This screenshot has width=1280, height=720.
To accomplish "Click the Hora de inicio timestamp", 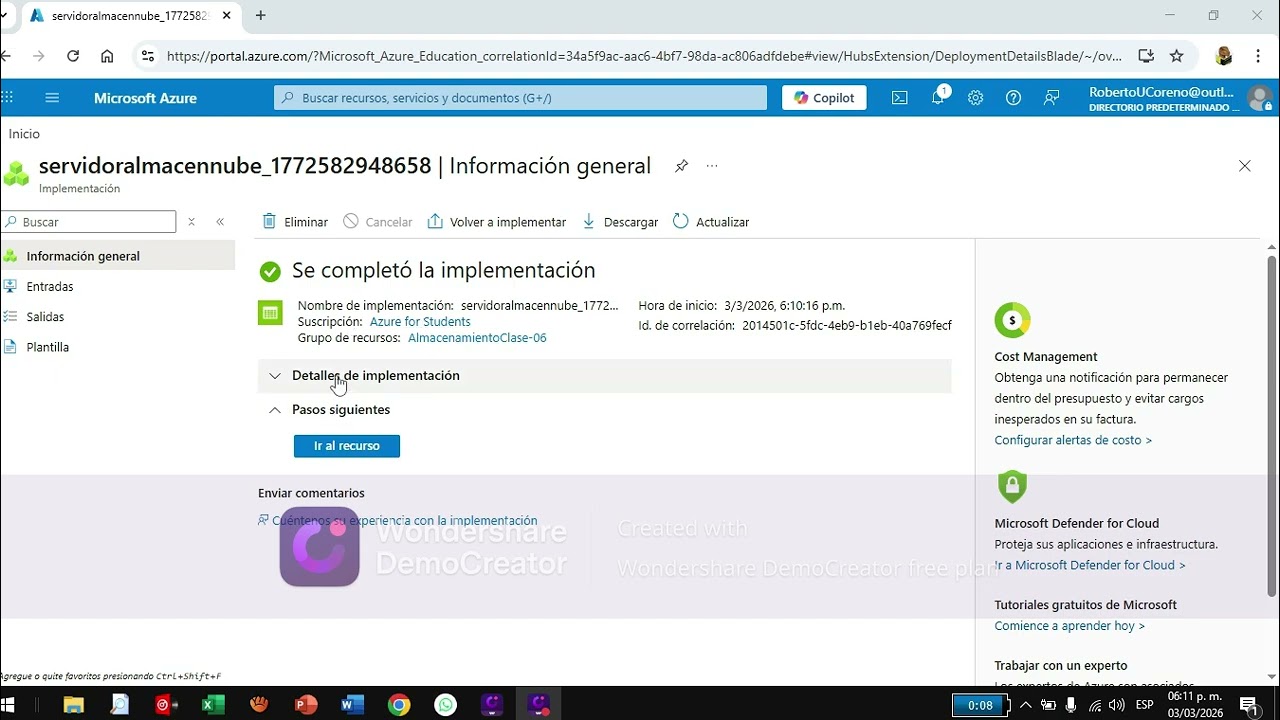I will pyautogui.click(x=785, y=306).
